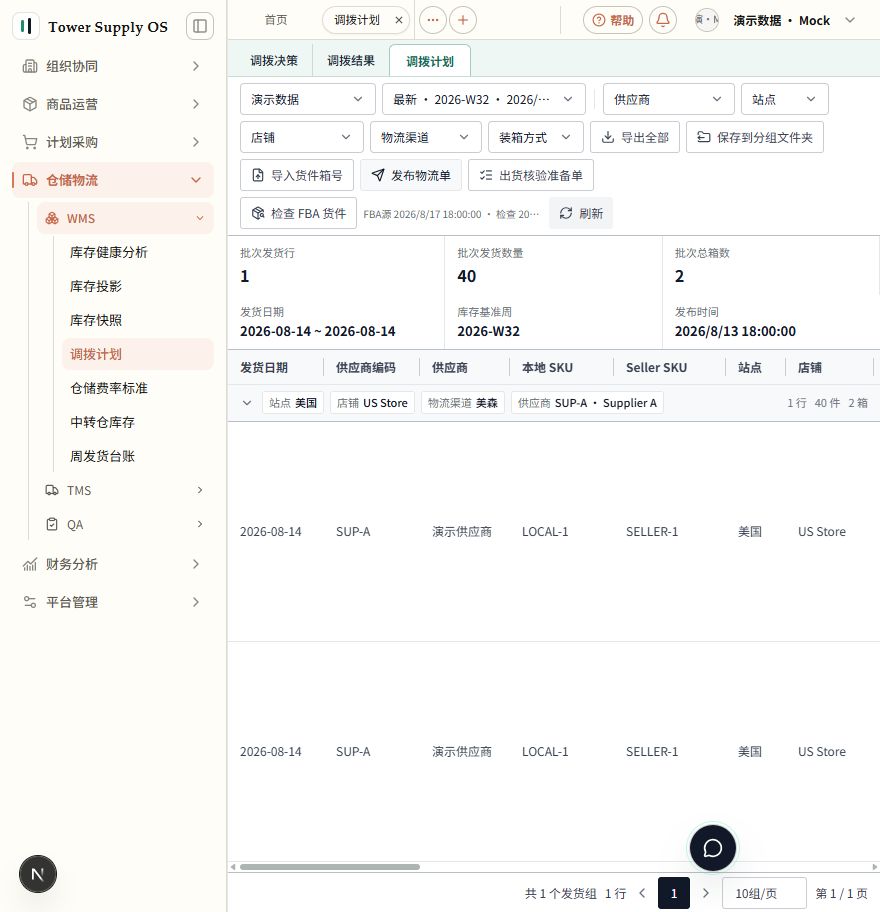Open the 出货核验准备单 button
The image size is (880, 912).
tap(530, 175)
